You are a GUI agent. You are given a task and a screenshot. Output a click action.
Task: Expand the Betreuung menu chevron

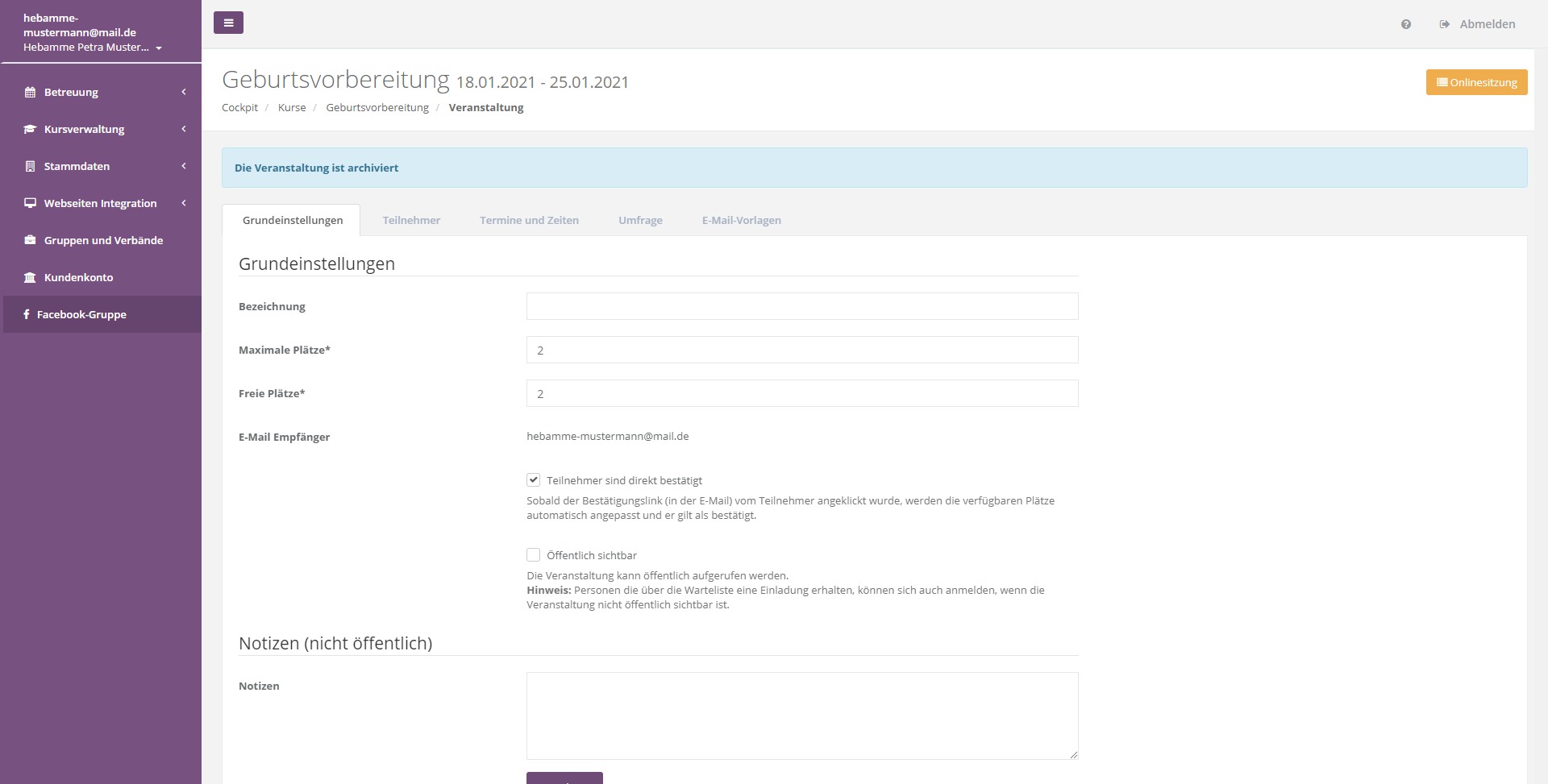point(184,92)
